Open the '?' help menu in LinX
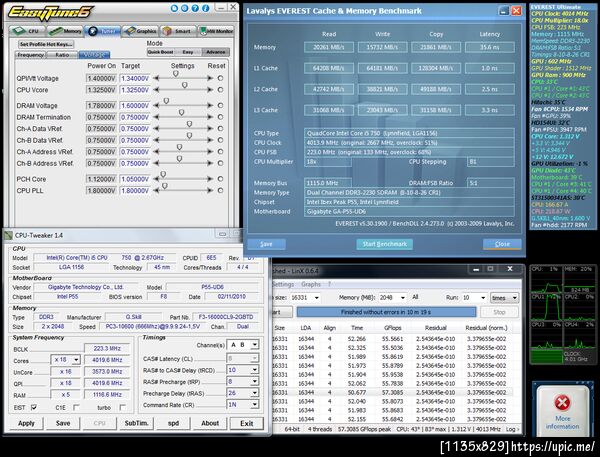Image resolution: width=600 pixels, height=457 pixels. [x=329, y=284]
